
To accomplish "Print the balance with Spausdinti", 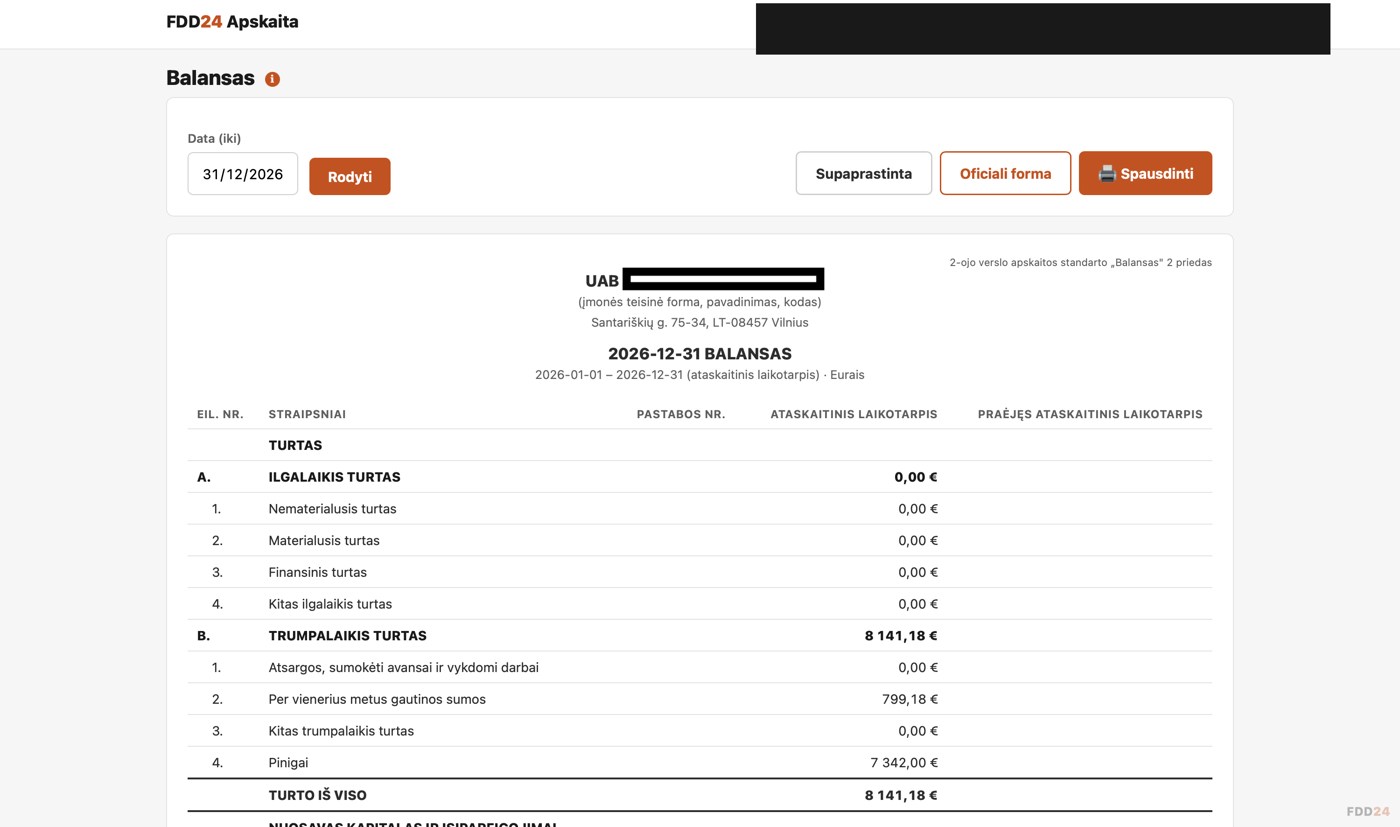I will coord(1145,174).
